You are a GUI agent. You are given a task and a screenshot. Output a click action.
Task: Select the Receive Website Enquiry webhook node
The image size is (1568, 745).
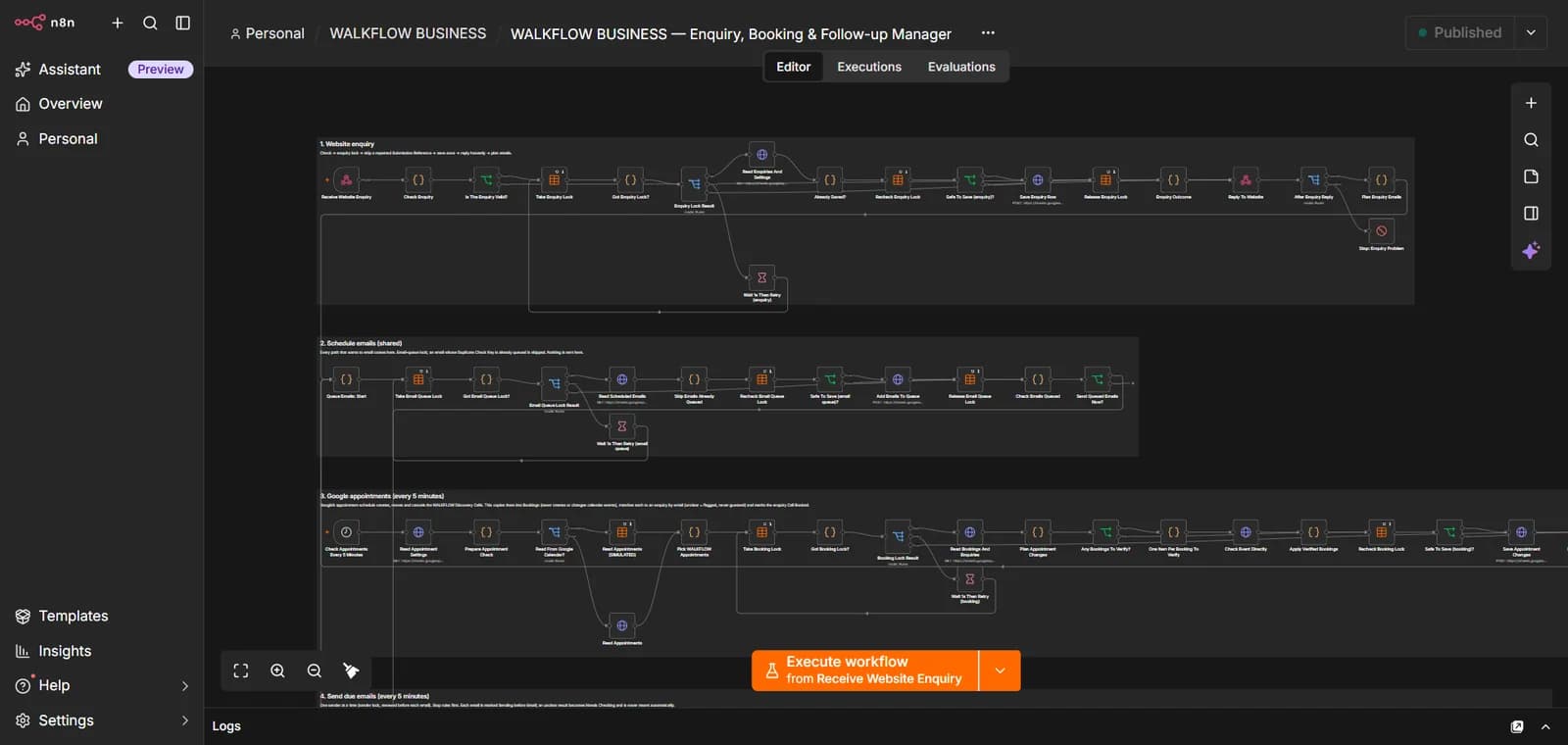[346, 180]
